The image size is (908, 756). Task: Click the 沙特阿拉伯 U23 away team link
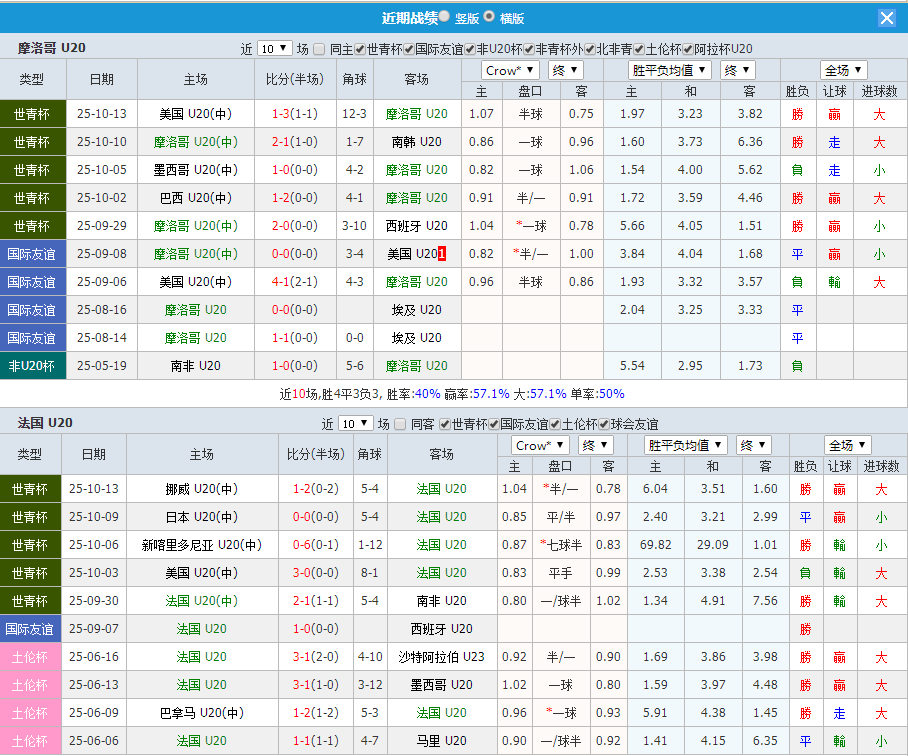pyautogui.click(x=442, y=657)
